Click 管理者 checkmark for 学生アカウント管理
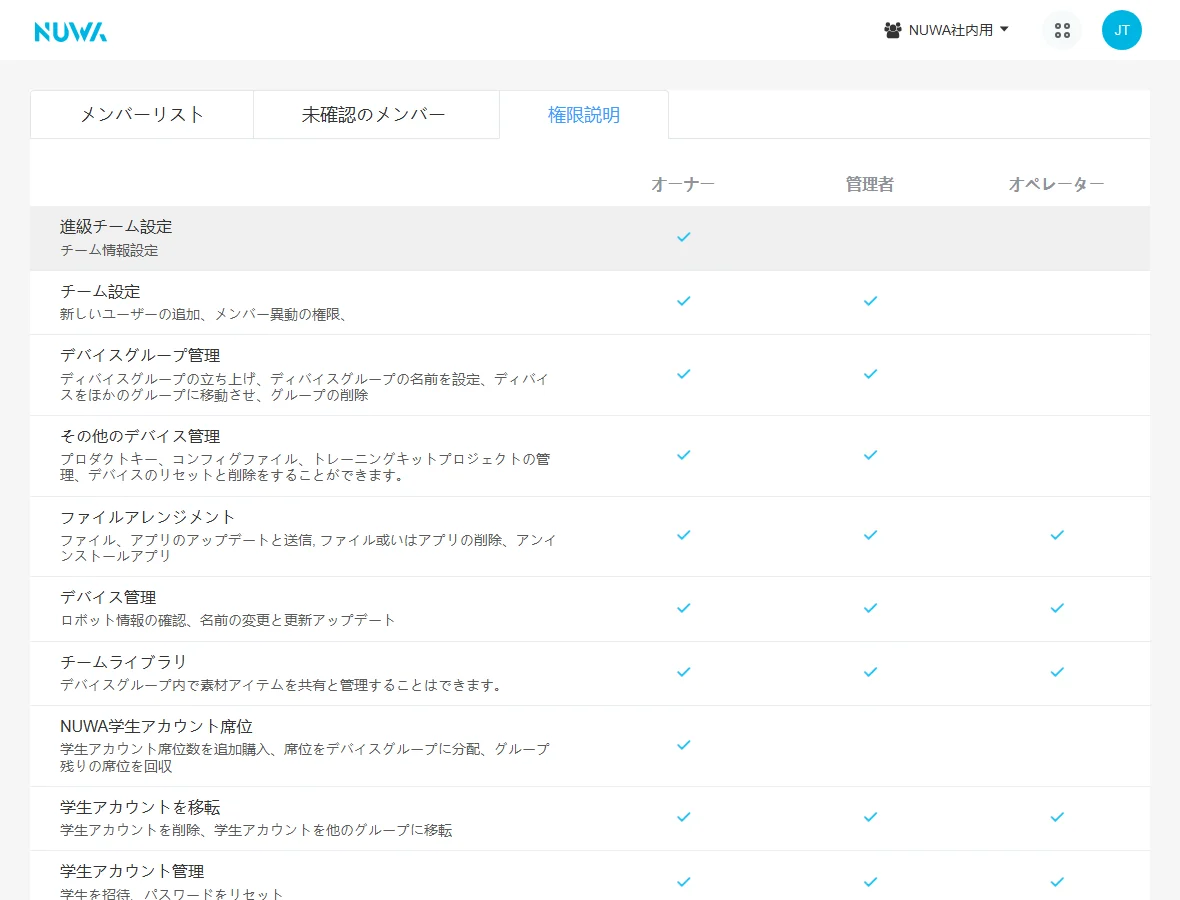Image resolution: width=1180 pixels, height=900 pixels. tap(870, 882)
